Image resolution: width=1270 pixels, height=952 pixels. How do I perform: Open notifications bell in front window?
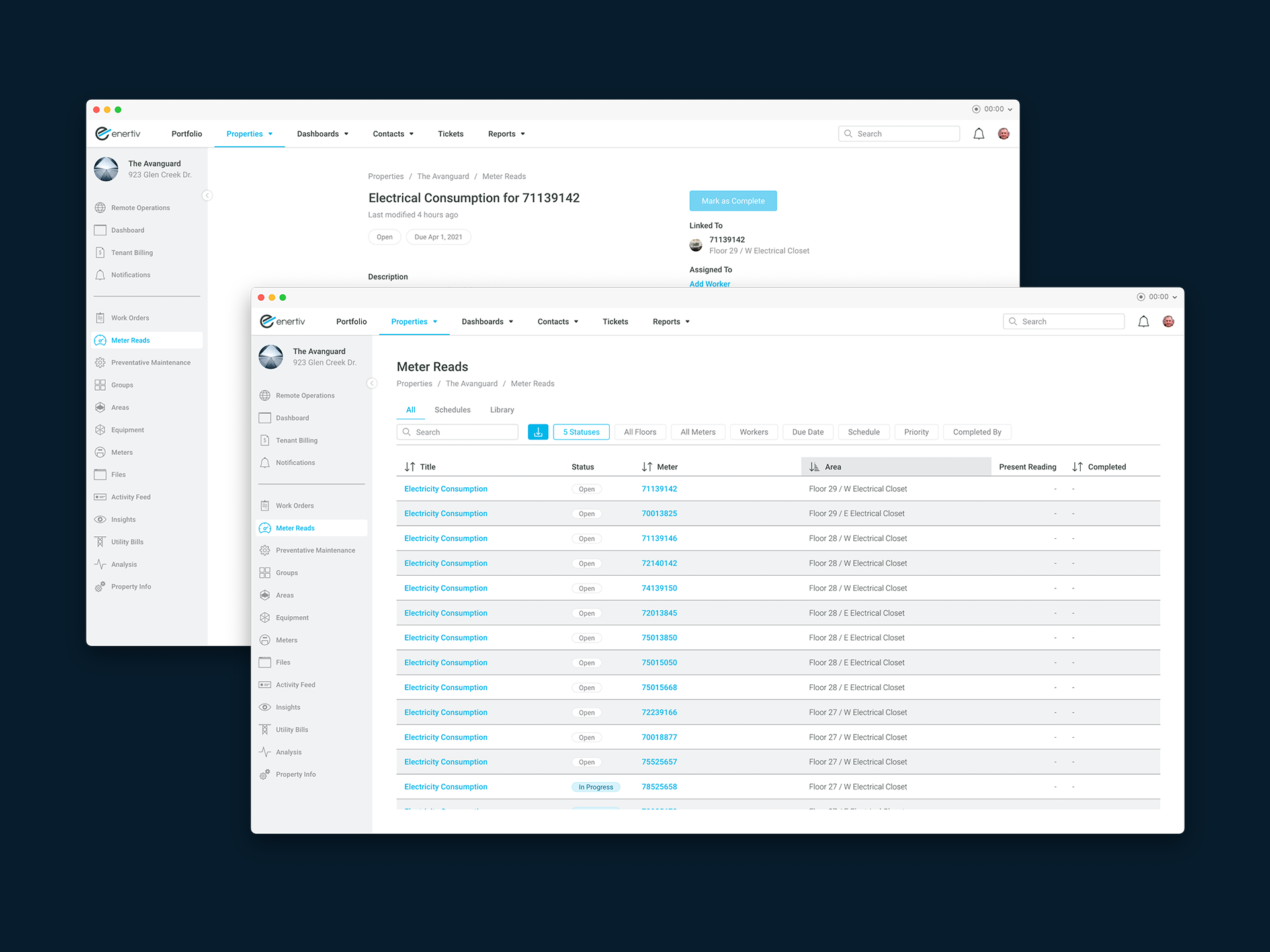[x=1143, y=321]
